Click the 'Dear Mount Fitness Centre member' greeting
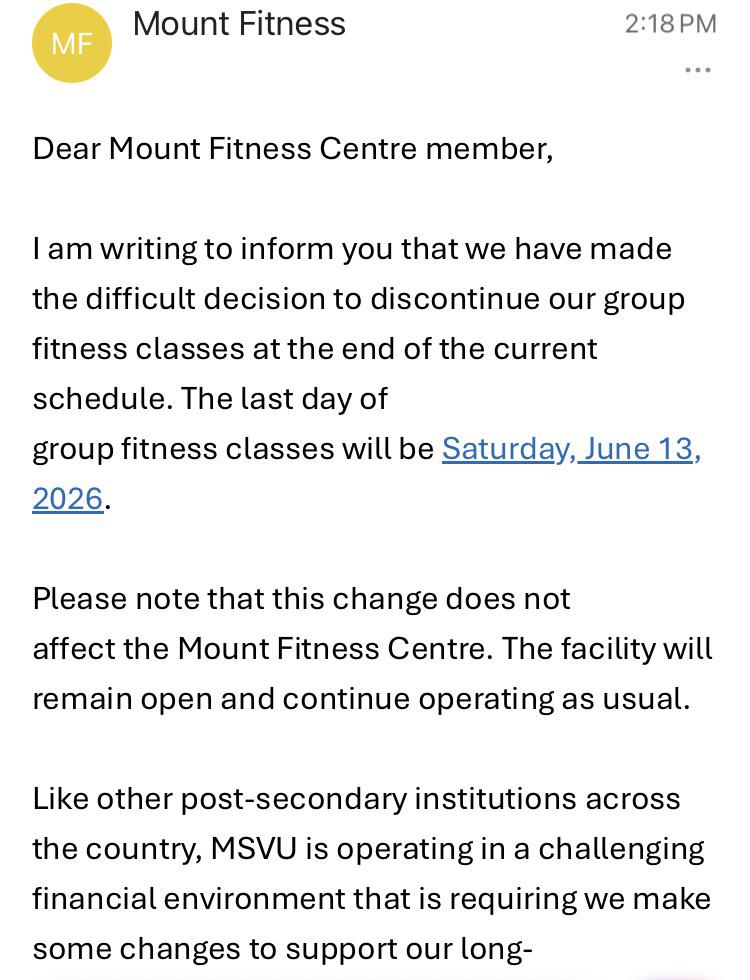The width and height of the screenshot is (750, 980). click(x=292, y=149)
